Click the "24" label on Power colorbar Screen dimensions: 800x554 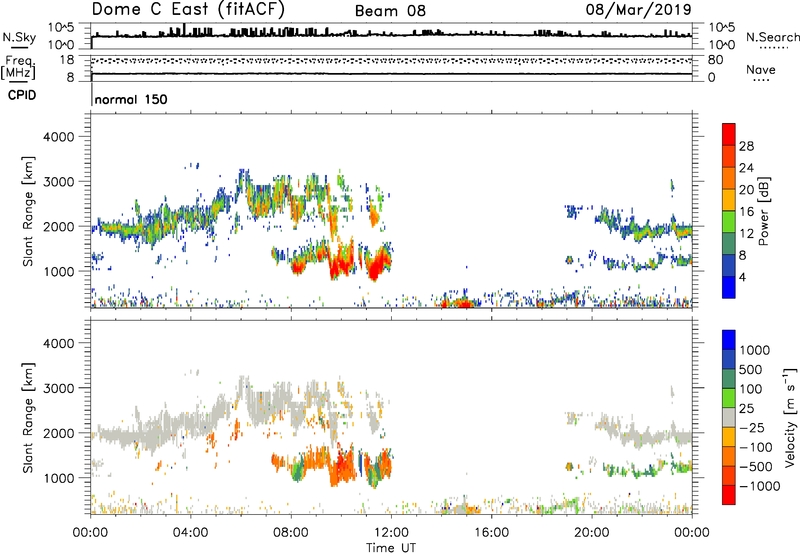746,168
